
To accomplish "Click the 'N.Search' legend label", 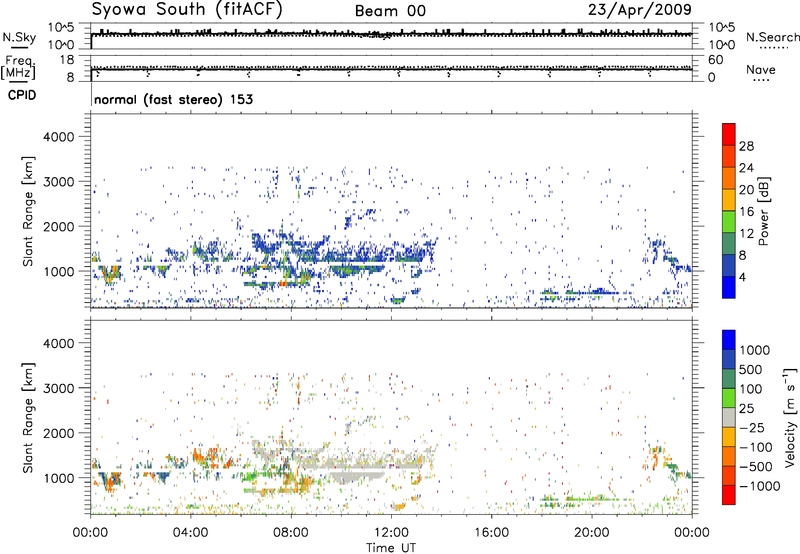I will (x=772, y=37).
